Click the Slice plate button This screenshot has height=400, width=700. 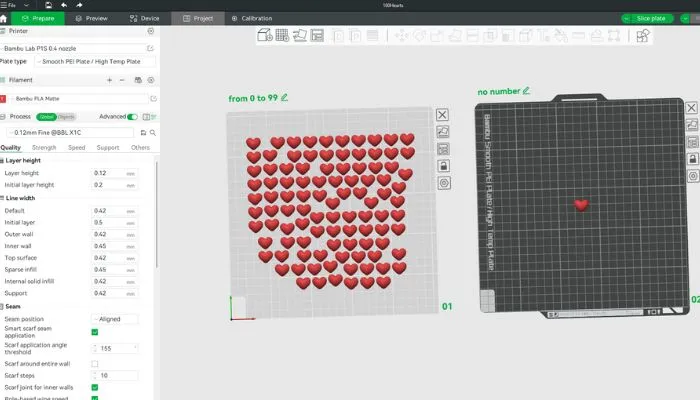pyautogui.click(x=653, y=18)
